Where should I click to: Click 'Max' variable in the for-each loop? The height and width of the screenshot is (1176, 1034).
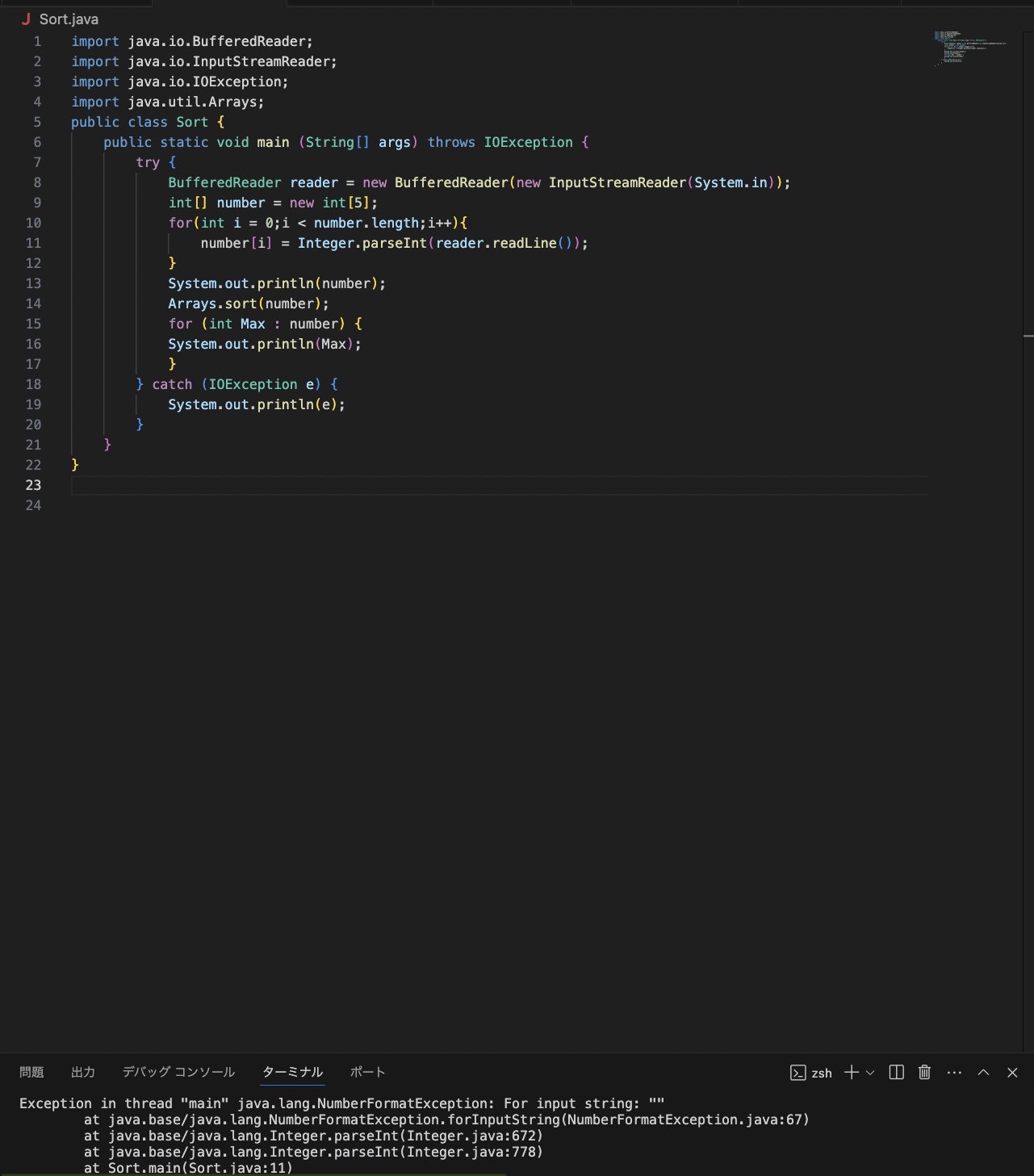coord(253,324)
